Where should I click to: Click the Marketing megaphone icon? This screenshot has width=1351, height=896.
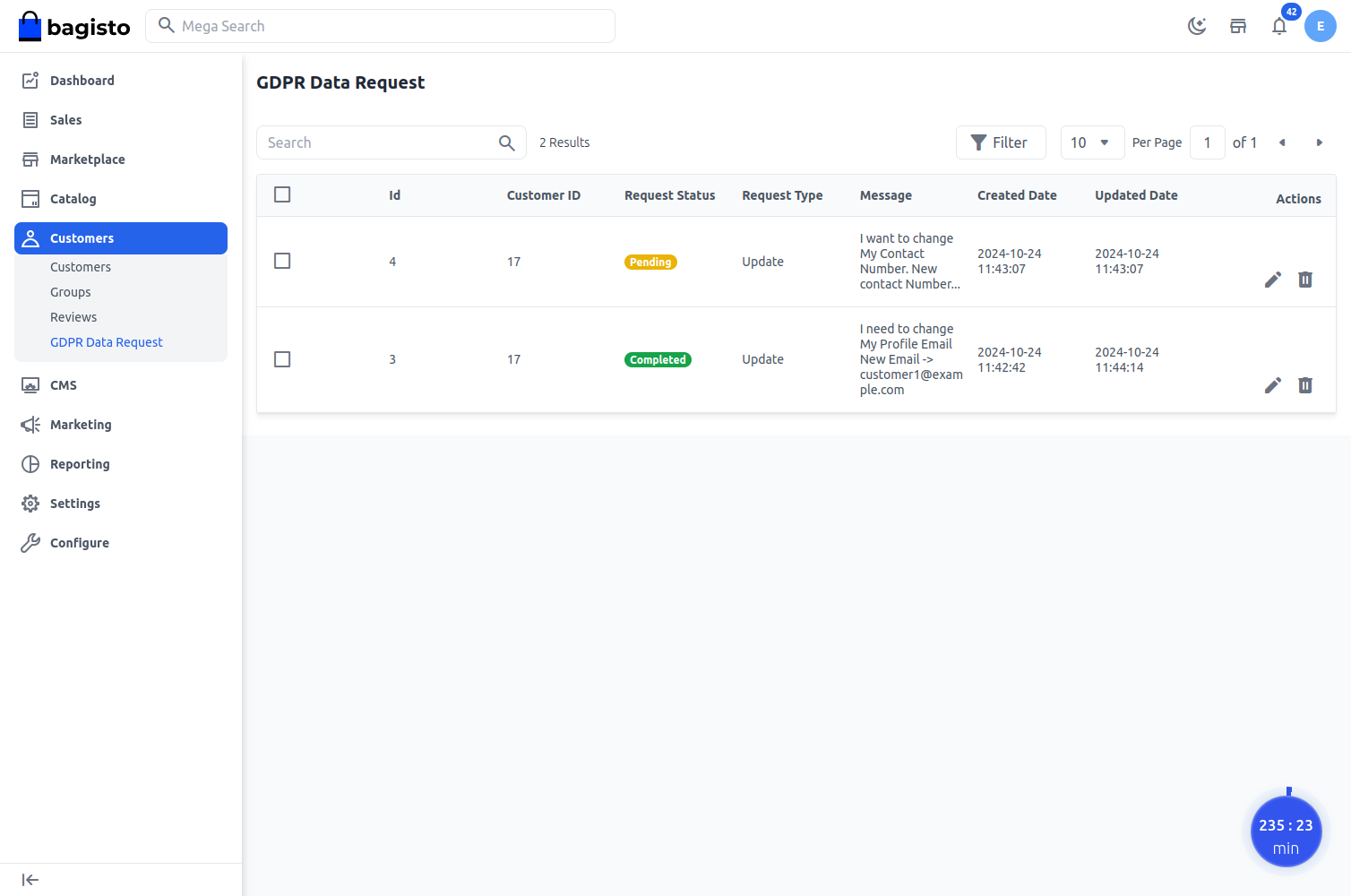[30, 425]
